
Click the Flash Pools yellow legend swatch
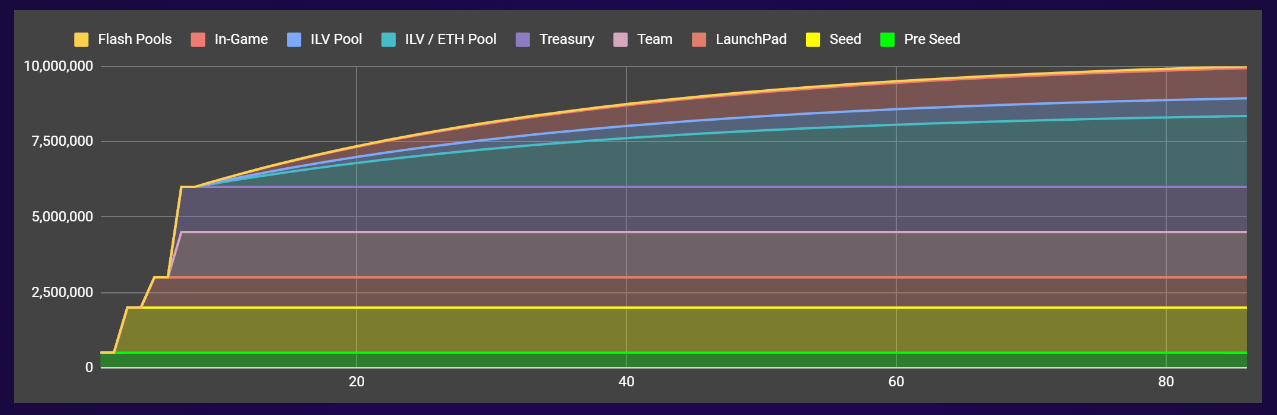point(82,39)
